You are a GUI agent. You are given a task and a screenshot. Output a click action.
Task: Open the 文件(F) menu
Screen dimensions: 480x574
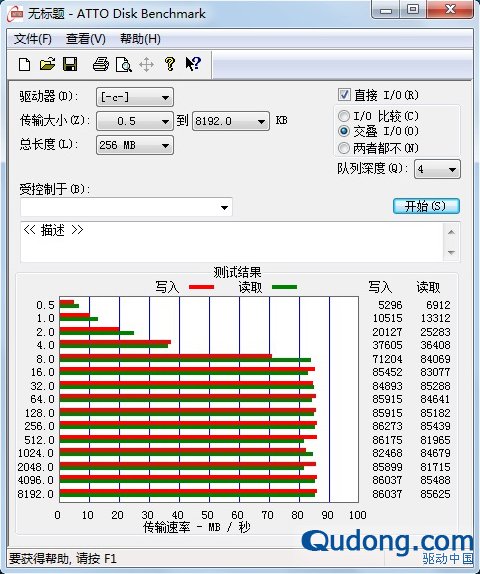[33, 38]
